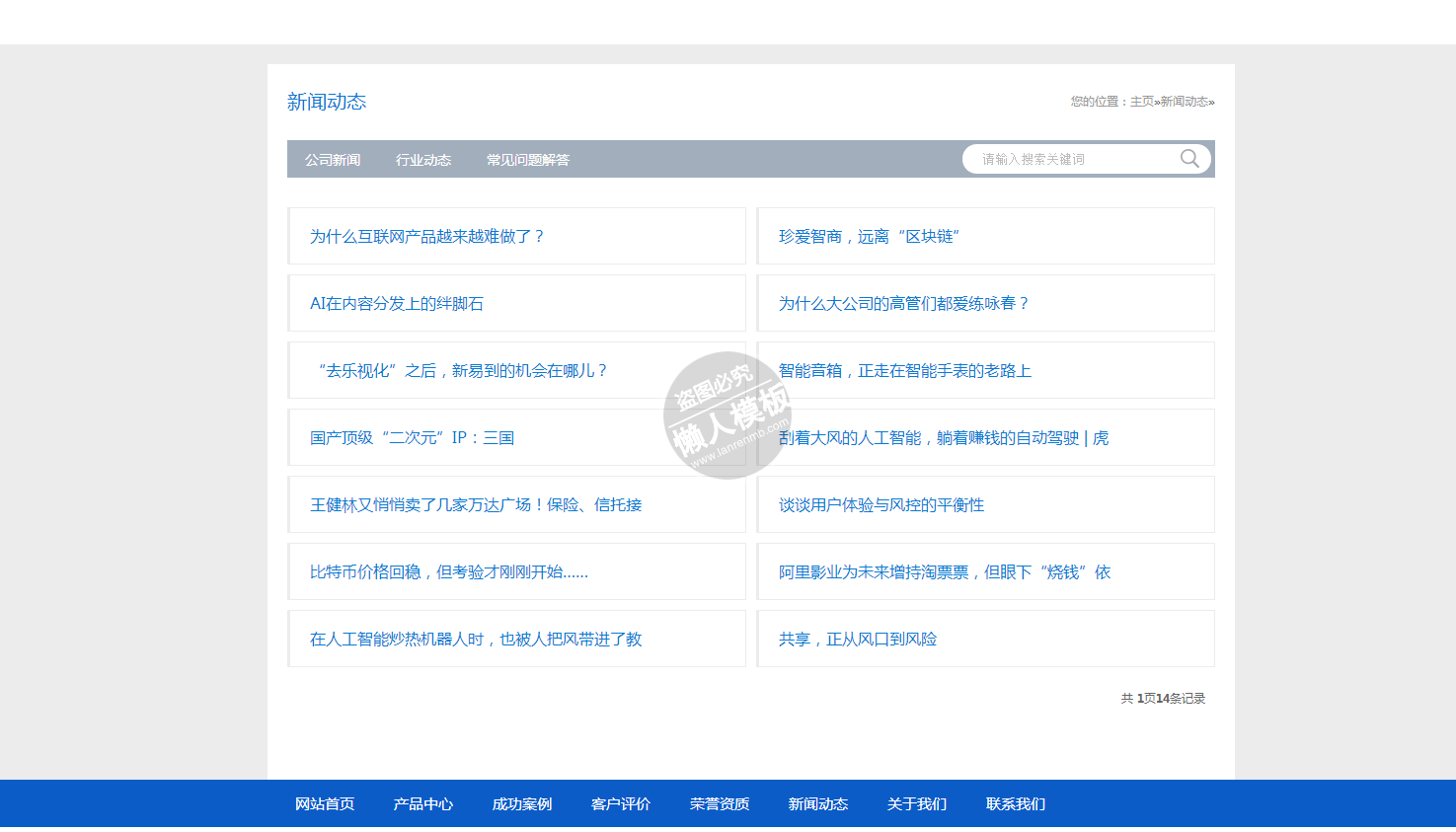The image size is (1456, 832).
Task: Switch to the 行业动态 tab
Action: (x=423, y=160)
